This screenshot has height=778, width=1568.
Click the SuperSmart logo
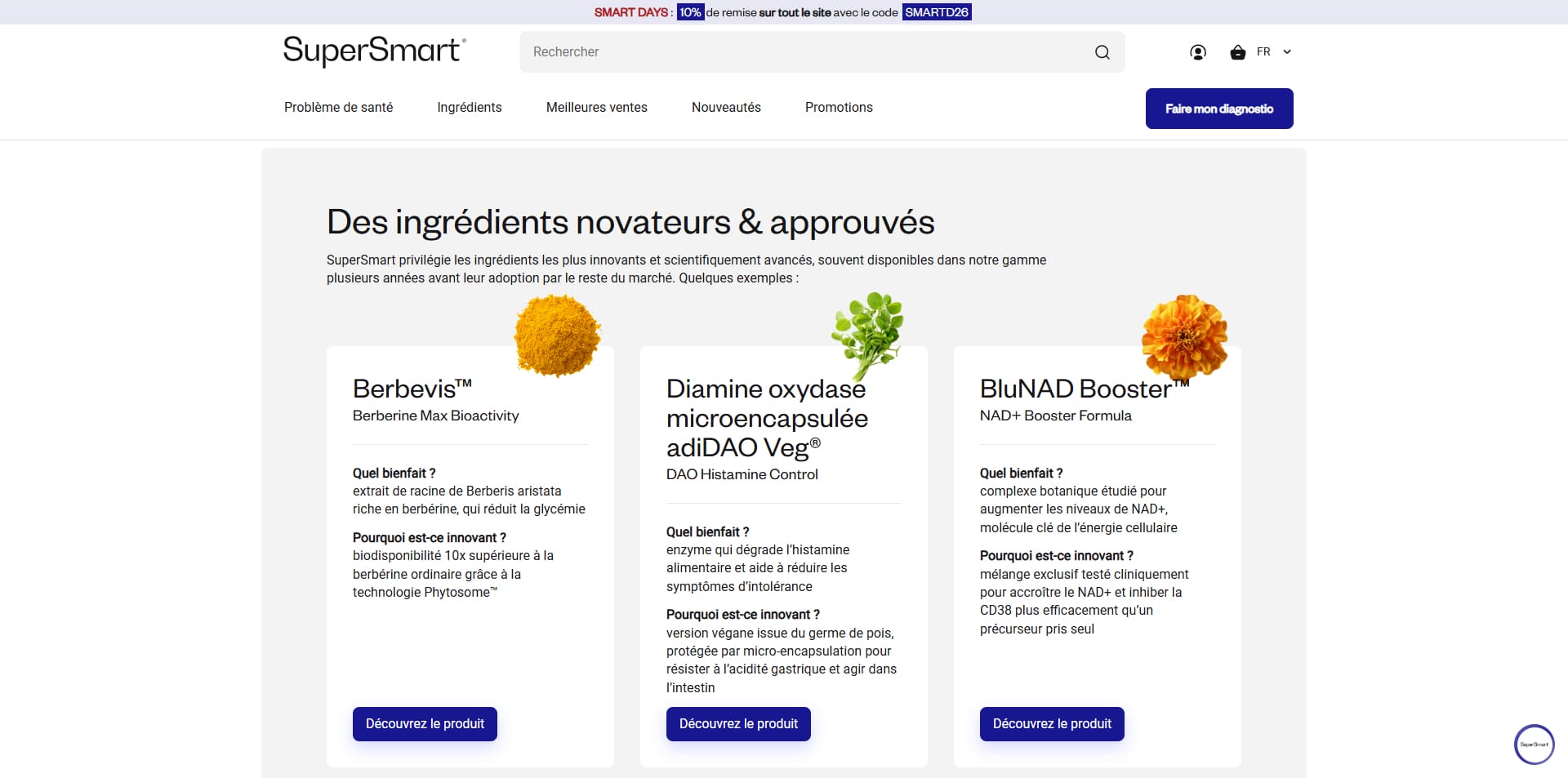(375, 51)
